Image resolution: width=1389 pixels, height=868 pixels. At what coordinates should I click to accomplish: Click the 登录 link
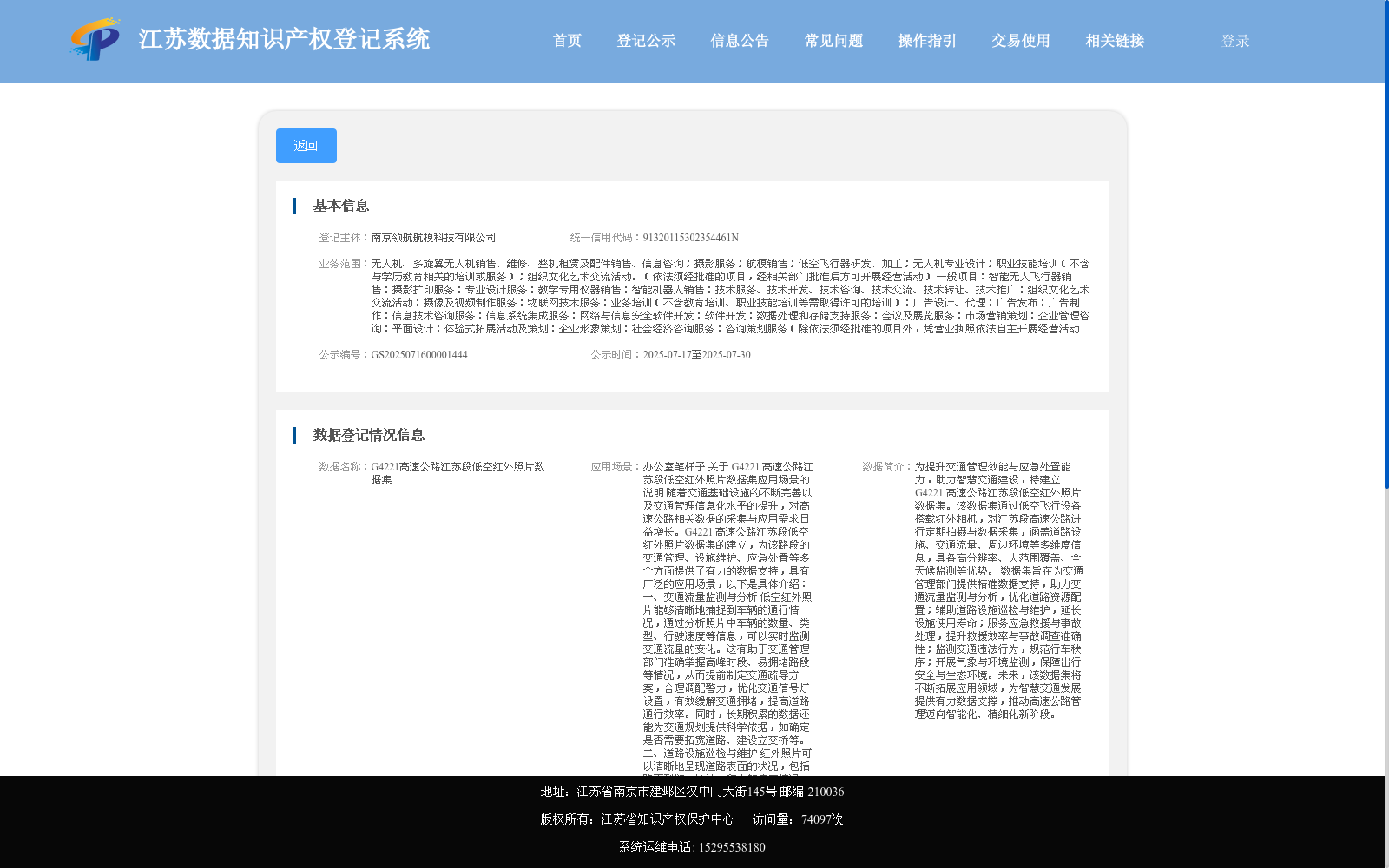[1235, 41]
